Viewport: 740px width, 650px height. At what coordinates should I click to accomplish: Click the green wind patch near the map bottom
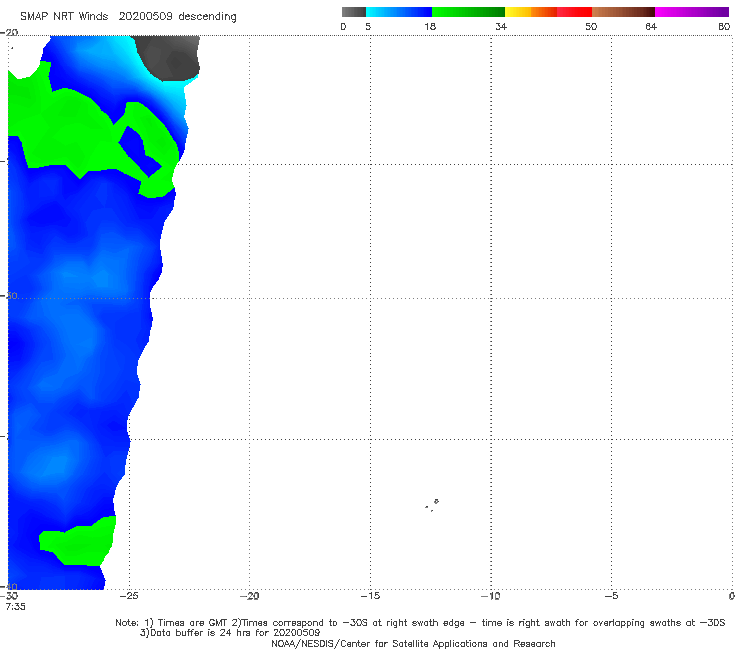(x=80, y=543)
